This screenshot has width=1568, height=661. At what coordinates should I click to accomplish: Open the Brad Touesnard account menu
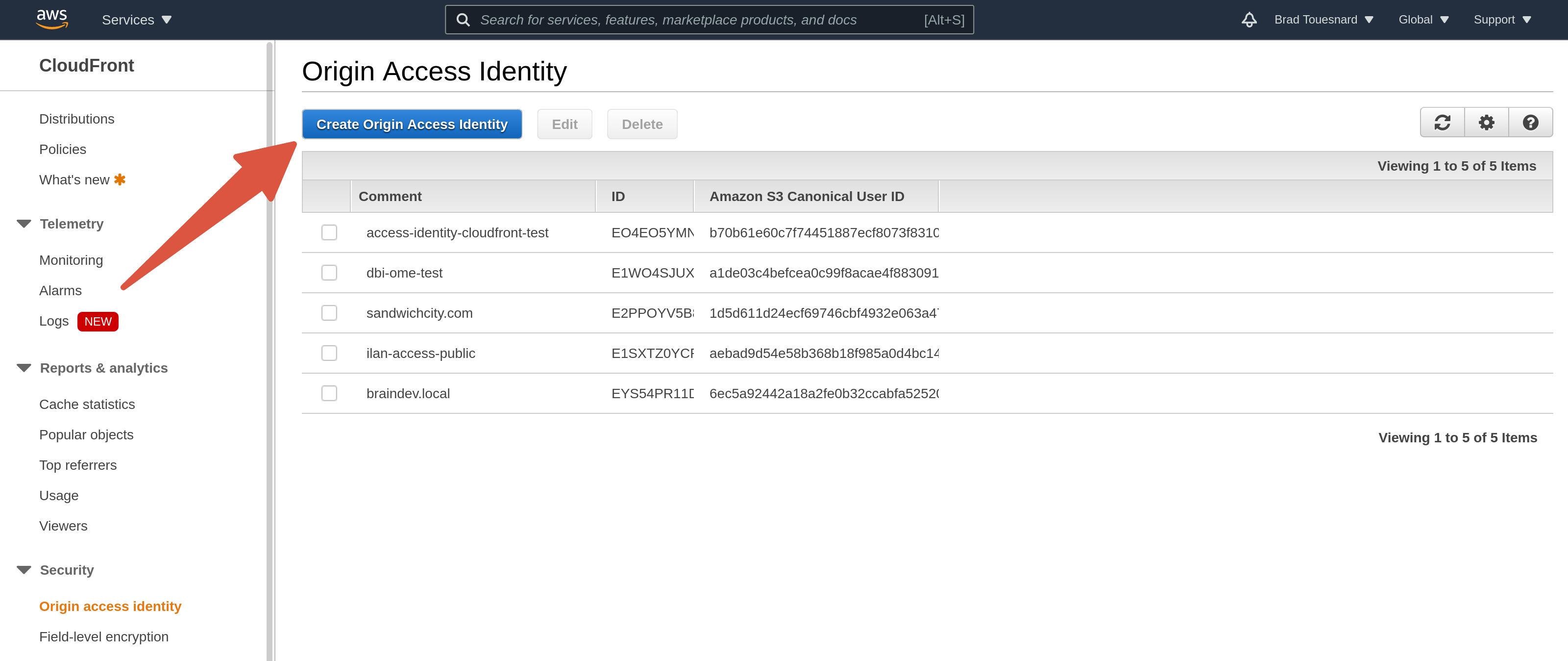coord(1324,19)
